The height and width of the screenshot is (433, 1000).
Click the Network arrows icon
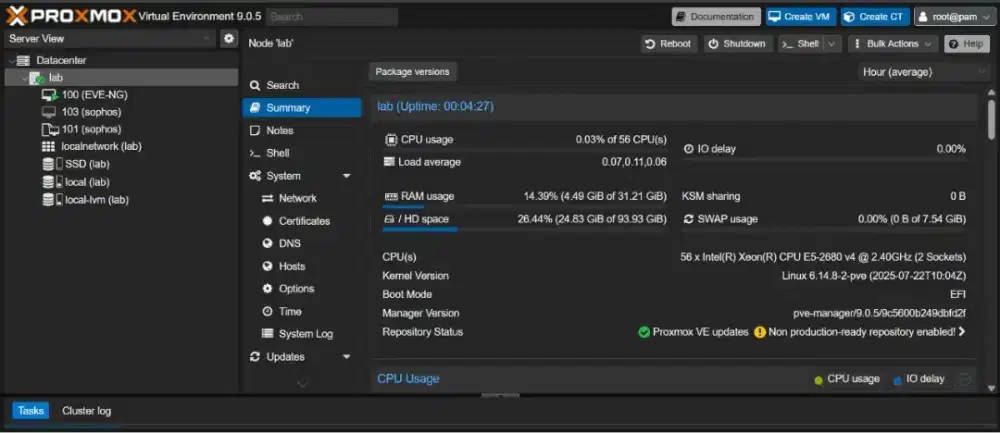click(x=267, y=199)
